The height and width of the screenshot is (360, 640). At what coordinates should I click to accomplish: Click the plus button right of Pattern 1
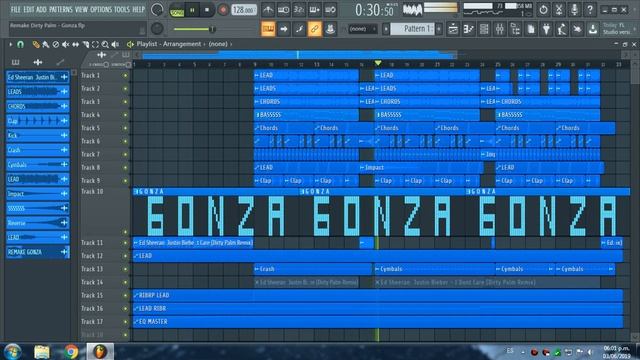click(x=439, y=29)
